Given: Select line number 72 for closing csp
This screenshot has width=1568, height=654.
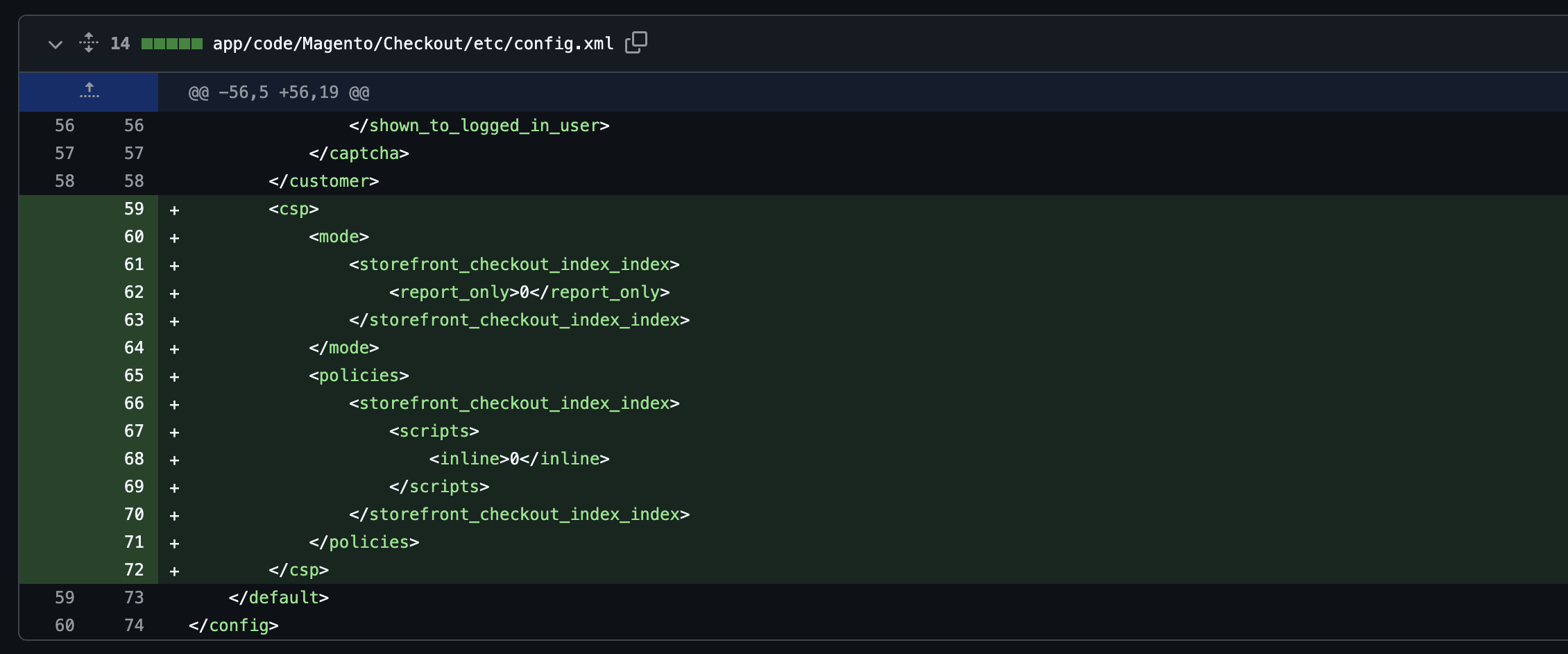Looking at the screenshot, I should (133, 570).
